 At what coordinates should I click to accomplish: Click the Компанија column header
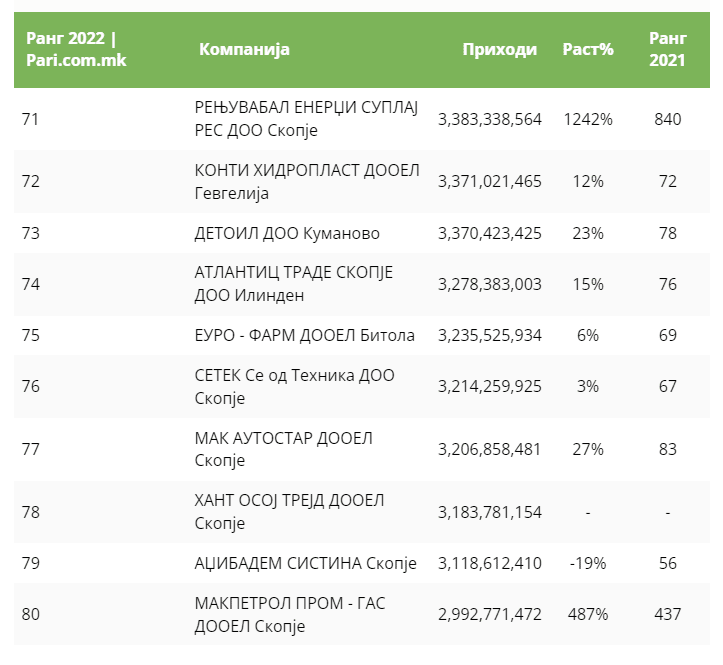pos(244,50)
